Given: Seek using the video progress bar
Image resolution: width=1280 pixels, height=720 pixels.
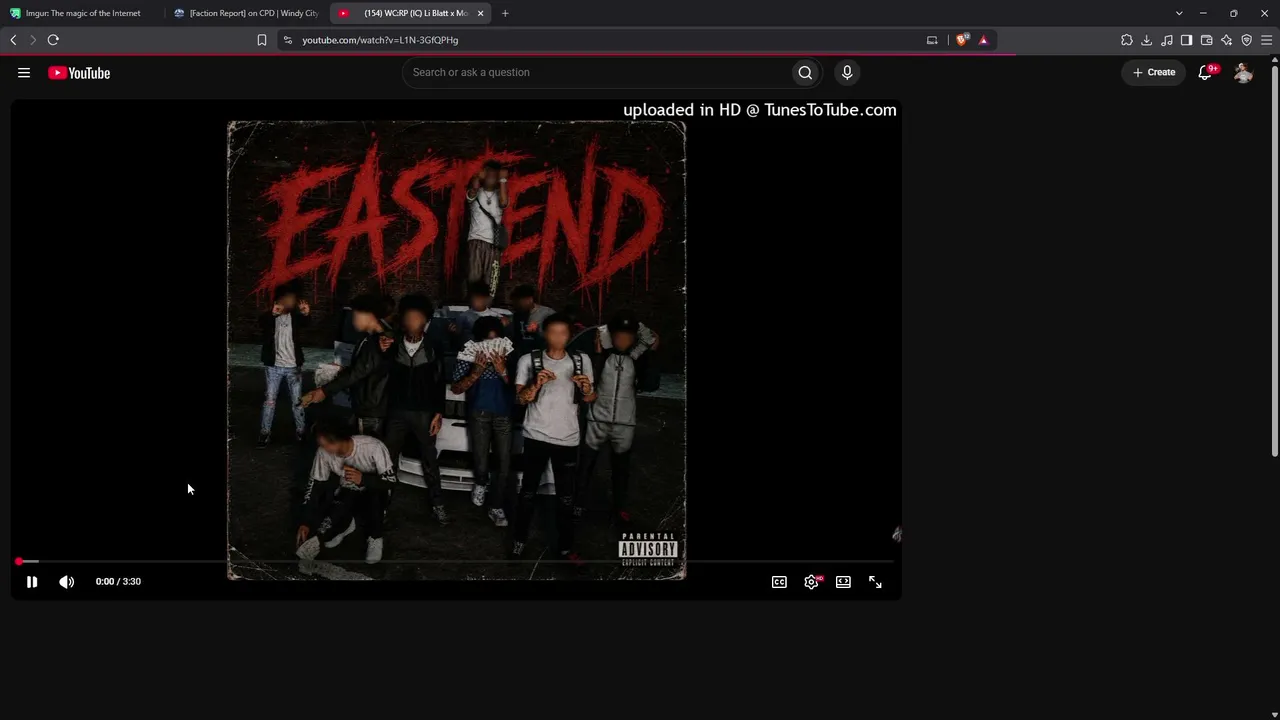Looking at the screenshot, I should 456,561.
